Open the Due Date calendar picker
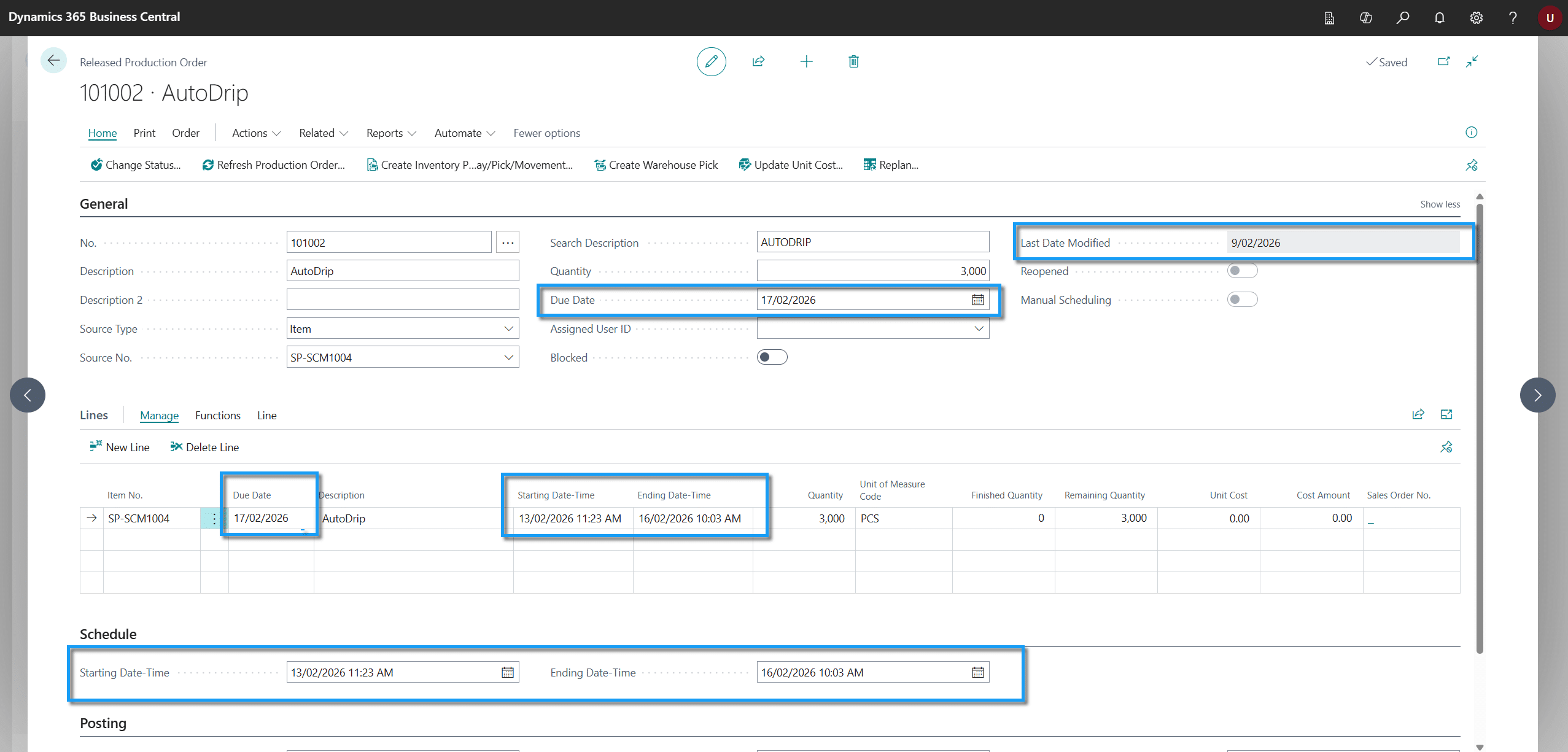This screenshot has height=752, width=1568. pyautogui.click(x=978, y=300)
